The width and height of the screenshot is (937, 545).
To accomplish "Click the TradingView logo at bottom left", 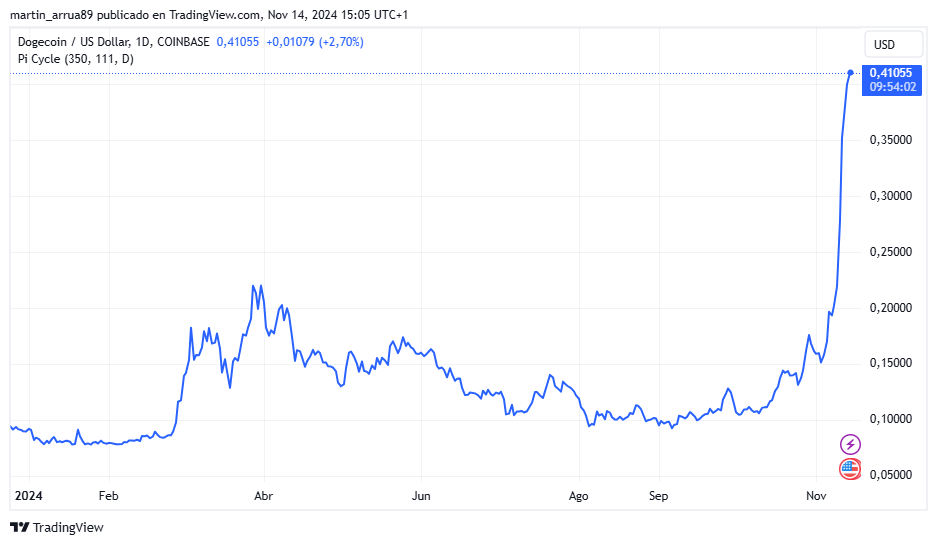I will (x=57, y=527).
